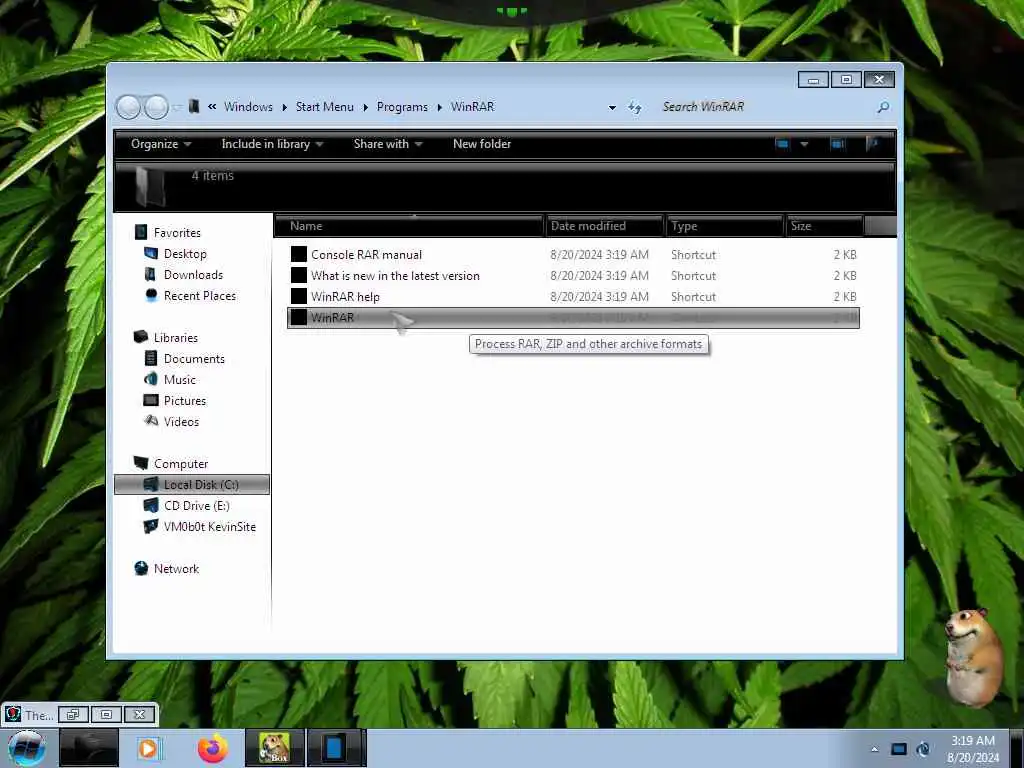Viewport: 1024px width, 768px height.
Task: Click the back navigation arrow button
Action: point(129,107)
